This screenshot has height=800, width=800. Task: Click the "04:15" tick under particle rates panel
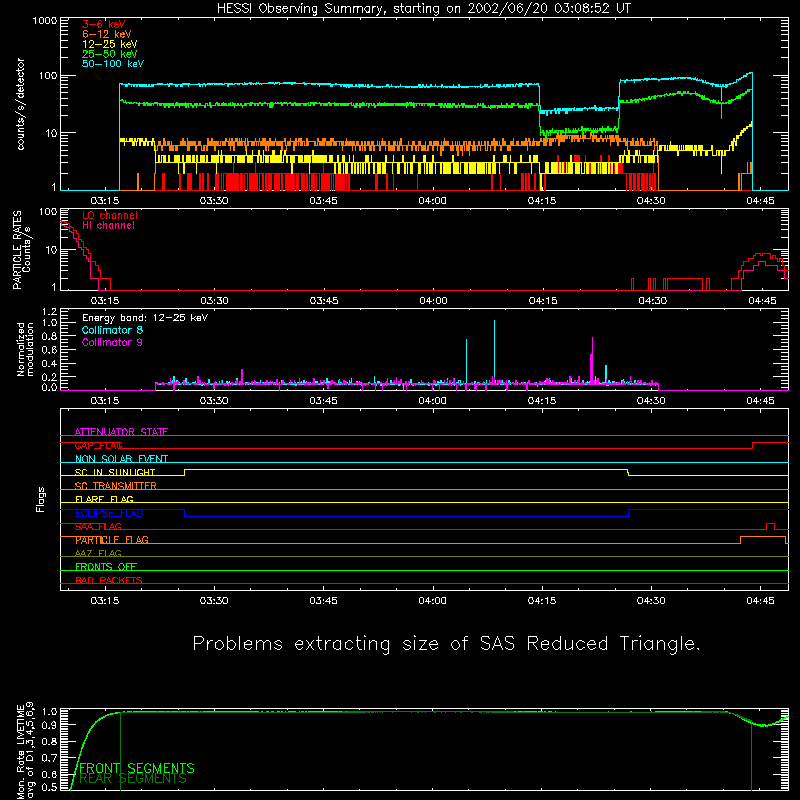(543, 301)
